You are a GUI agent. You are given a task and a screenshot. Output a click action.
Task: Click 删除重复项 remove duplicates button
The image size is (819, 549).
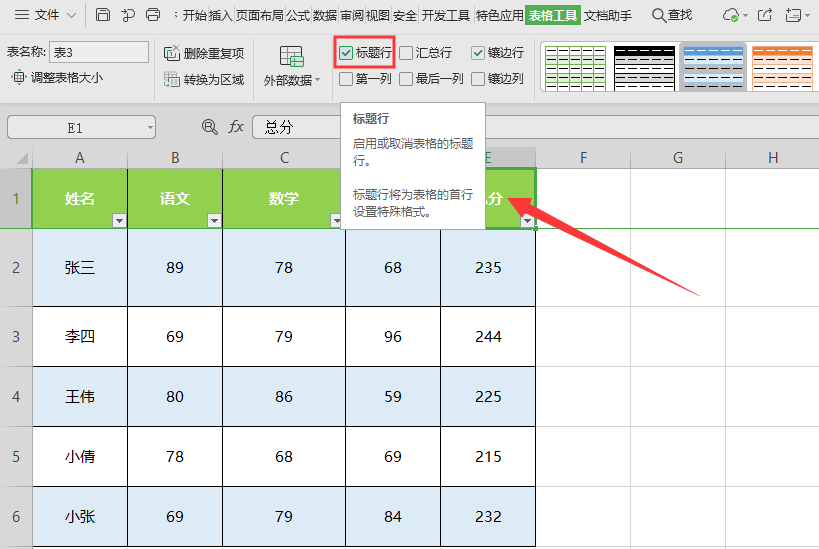(204, 53)
